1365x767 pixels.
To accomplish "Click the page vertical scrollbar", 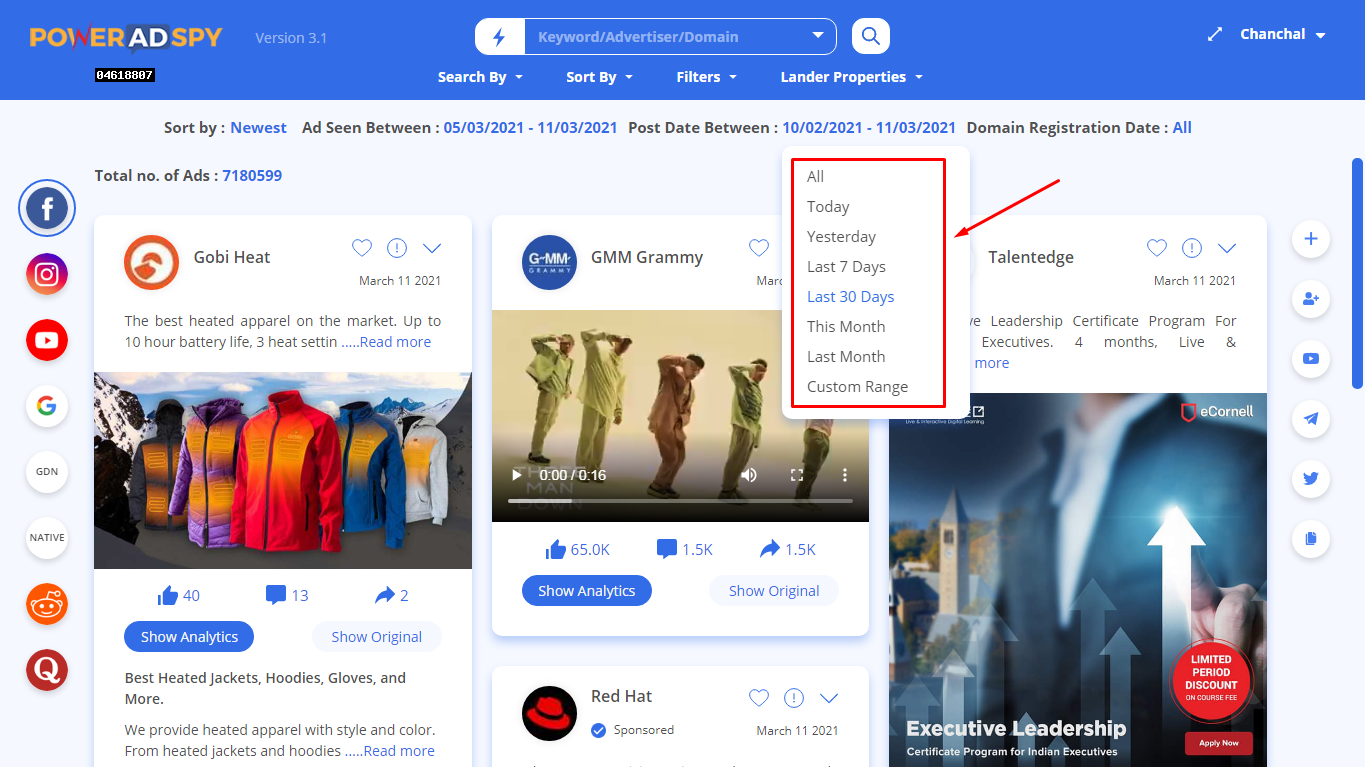I will 1357,273.
